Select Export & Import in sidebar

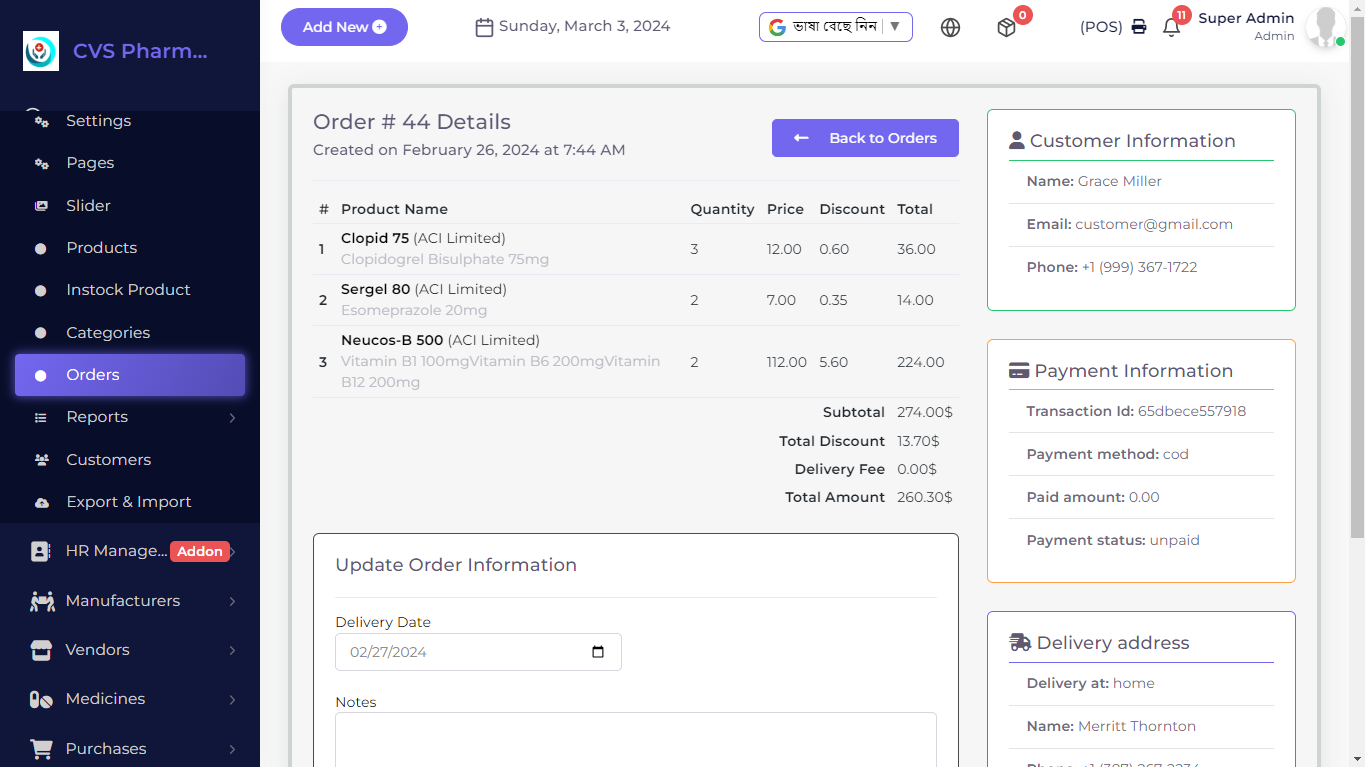(x=128, y=502)
